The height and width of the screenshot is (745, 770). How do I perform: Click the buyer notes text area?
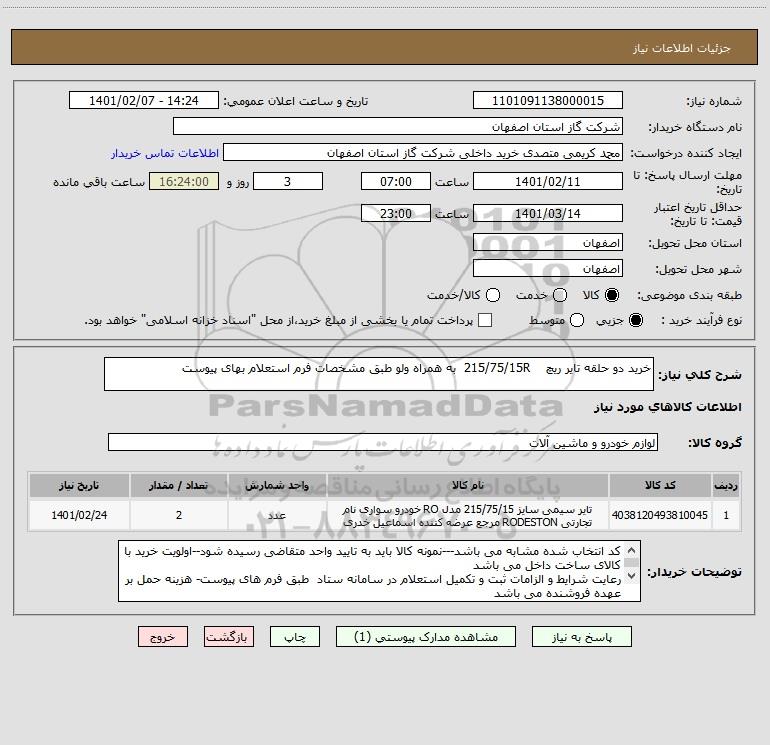379,571
